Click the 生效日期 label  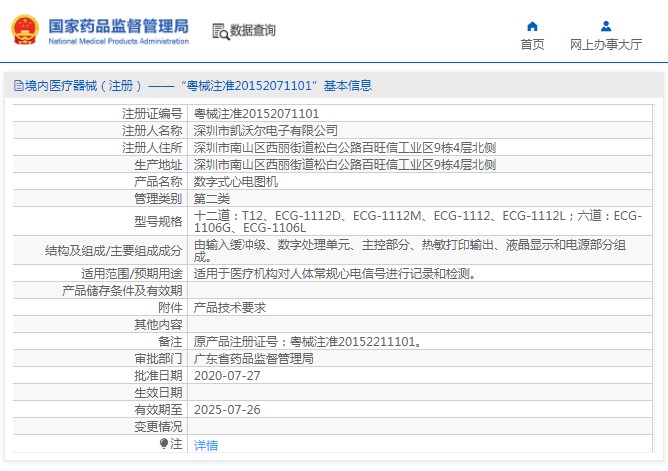158,393
